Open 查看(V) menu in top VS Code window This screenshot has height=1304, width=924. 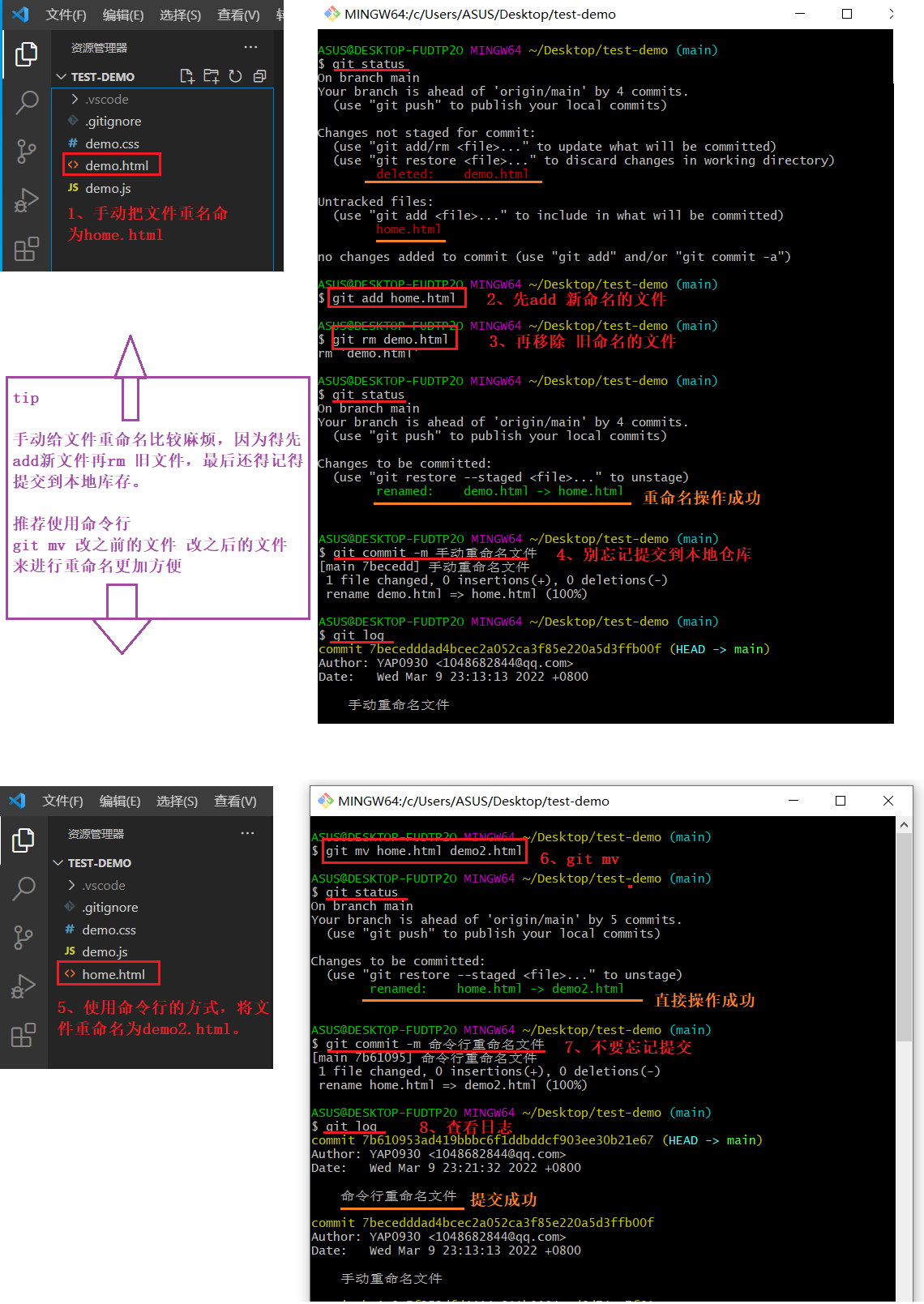238,15
